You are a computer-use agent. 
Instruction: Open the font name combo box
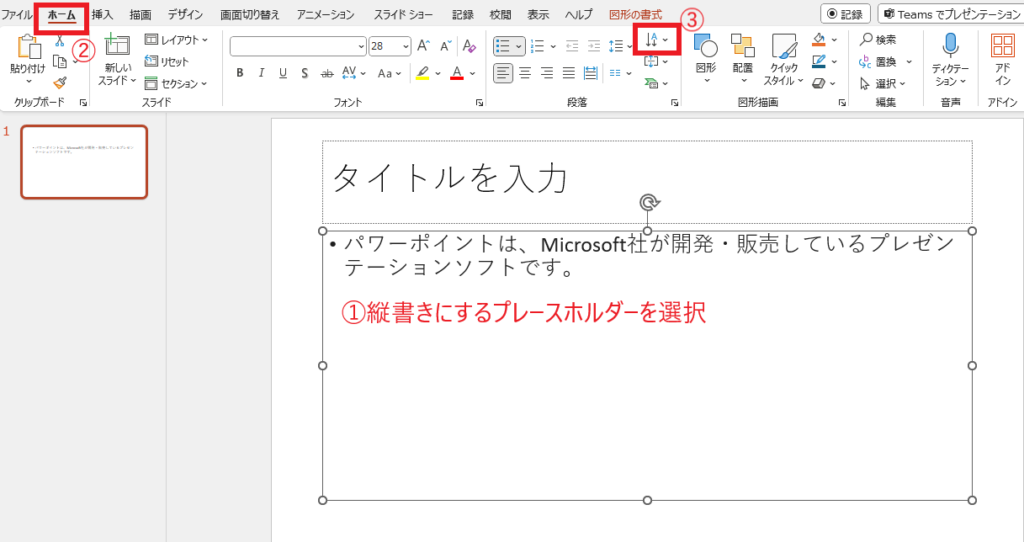click(298, 46)
